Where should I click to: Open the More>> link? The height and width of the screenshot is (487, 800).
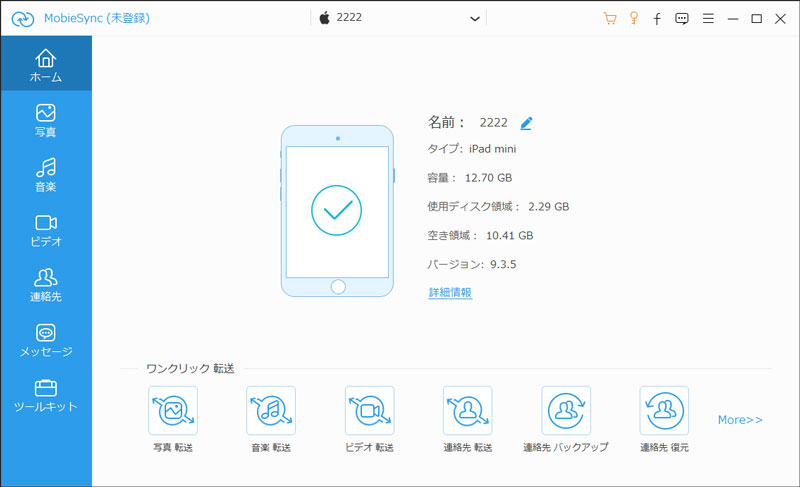pyautogui.click(x=740, y=420)
